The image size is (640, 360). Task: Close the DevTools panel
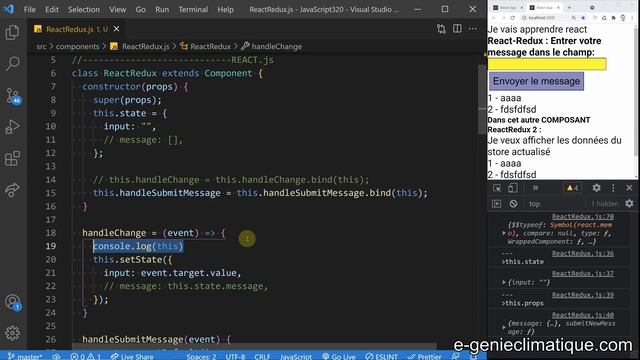(629, 188)
